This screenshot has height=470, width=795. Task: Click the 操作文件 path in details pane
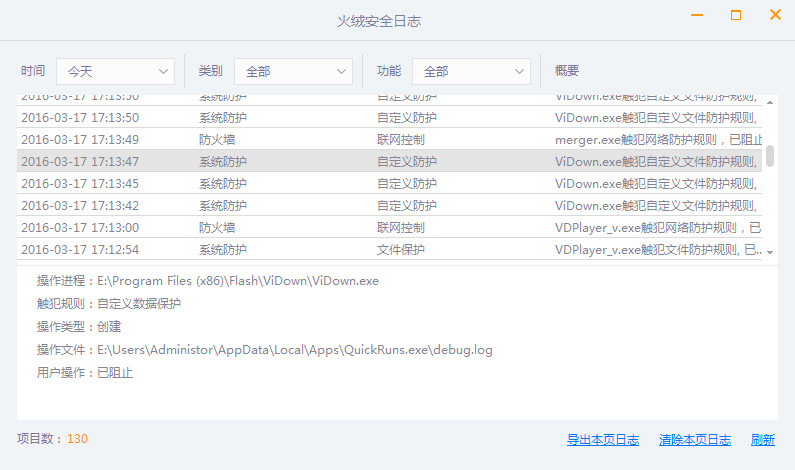click(x=294, y=350)
